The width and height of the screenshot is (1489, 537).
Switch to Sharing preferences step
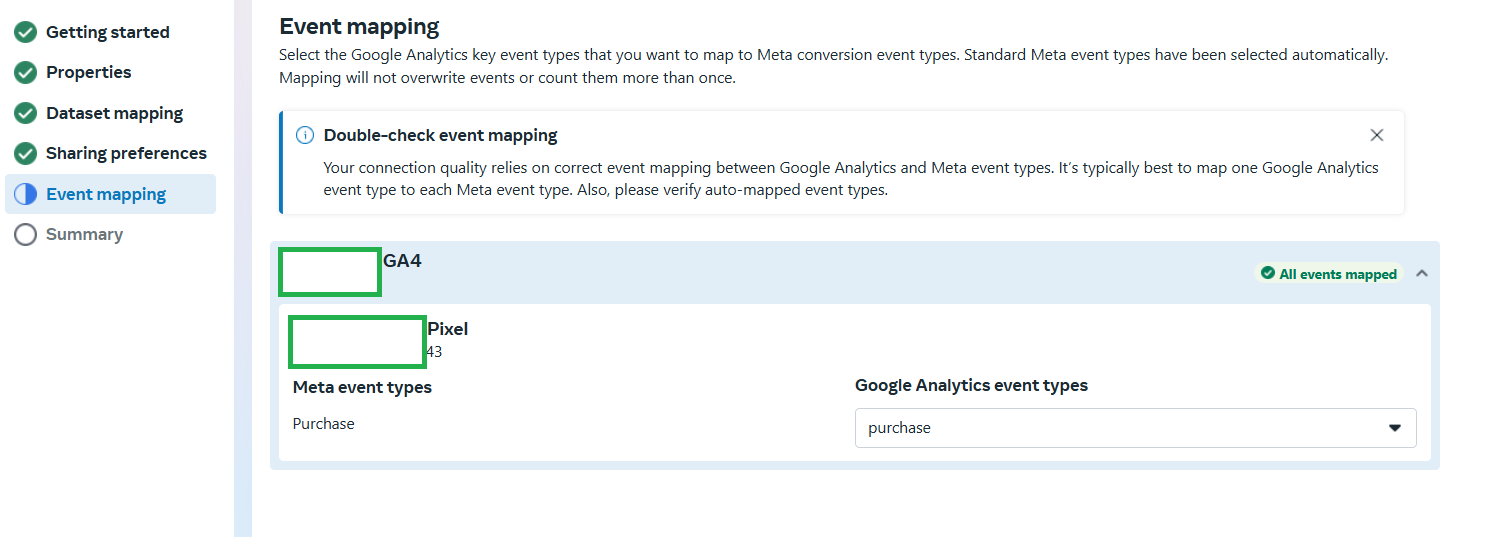click(126, 153)
